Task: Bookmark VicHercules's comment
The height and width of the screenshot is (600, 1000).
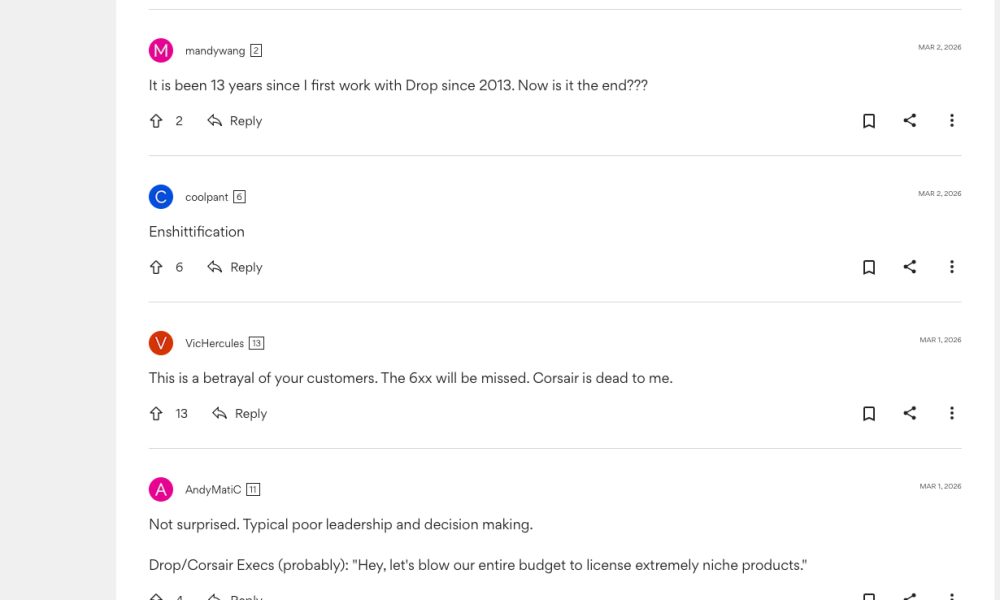Action: click(x=869, y=413)
